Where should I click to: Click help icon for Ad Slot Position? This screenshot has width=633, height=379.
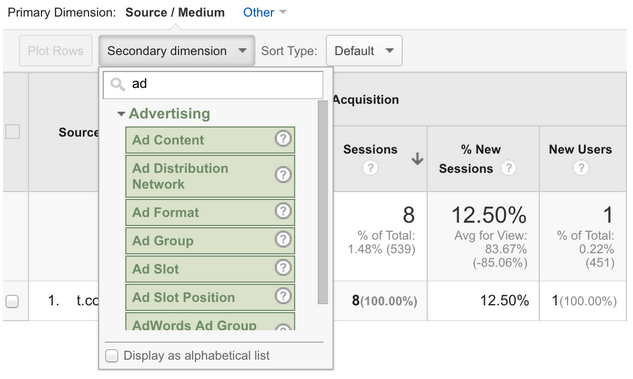283,296
